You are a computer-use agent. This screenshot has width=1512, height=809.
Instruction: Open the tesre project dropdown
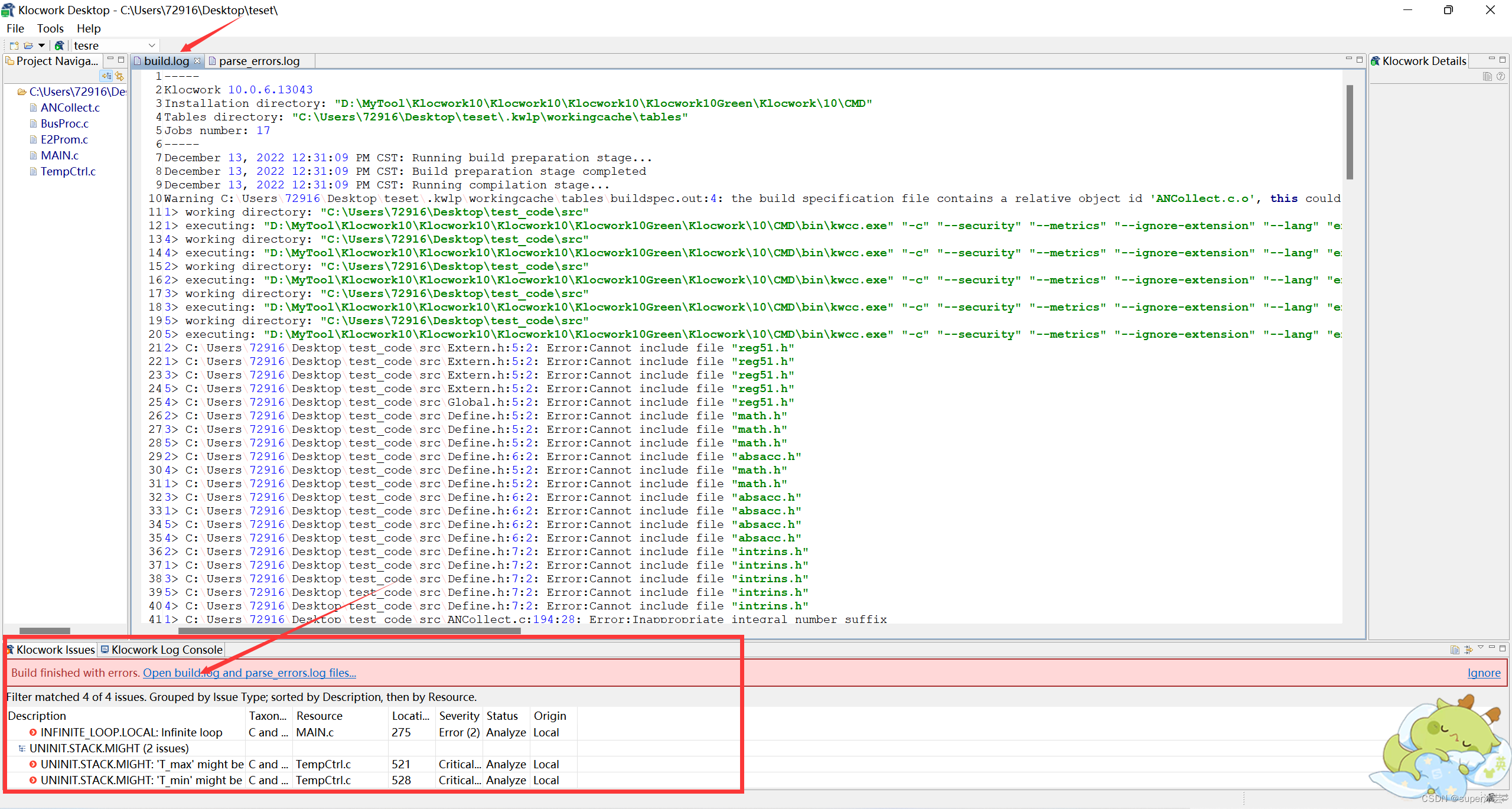(152, 45)
